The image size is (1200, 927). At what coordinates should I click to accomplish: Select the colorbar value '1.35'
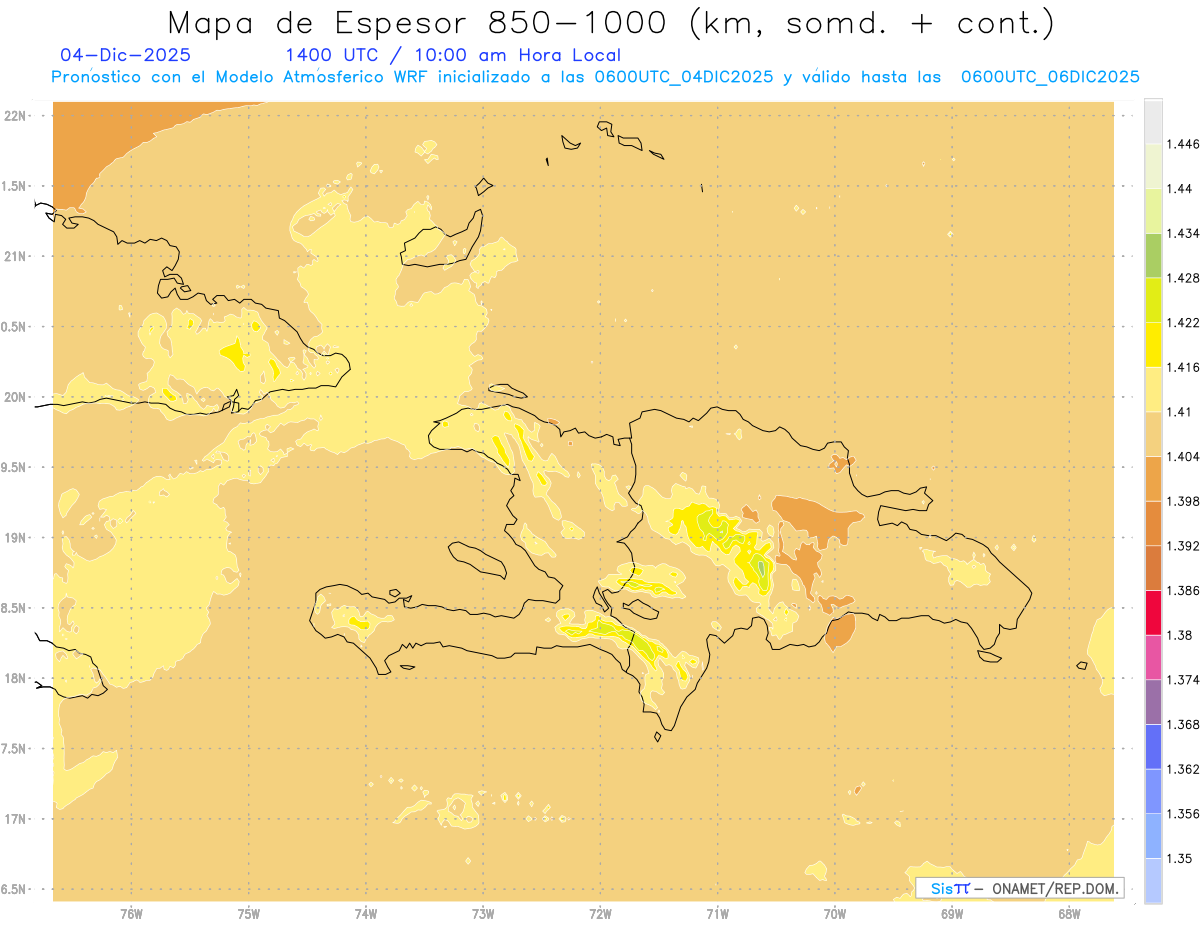click(x=1181, y=858)
